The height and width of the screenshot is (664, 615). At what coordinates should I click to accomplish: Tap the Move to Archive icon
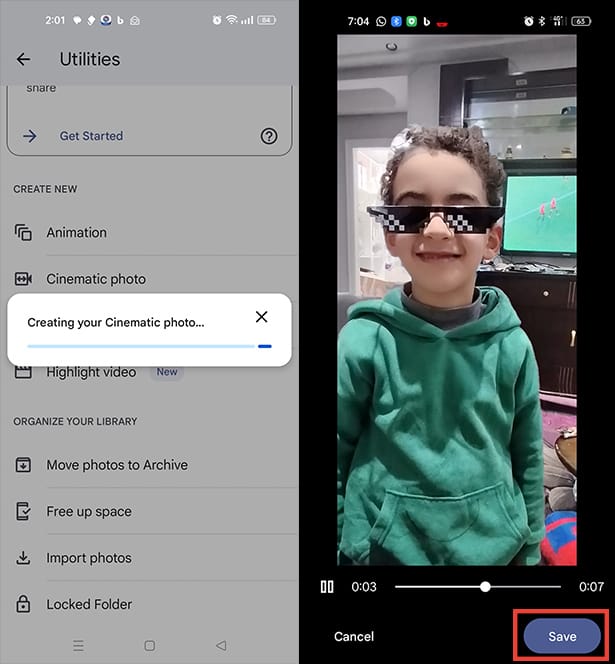pos(23,465)
